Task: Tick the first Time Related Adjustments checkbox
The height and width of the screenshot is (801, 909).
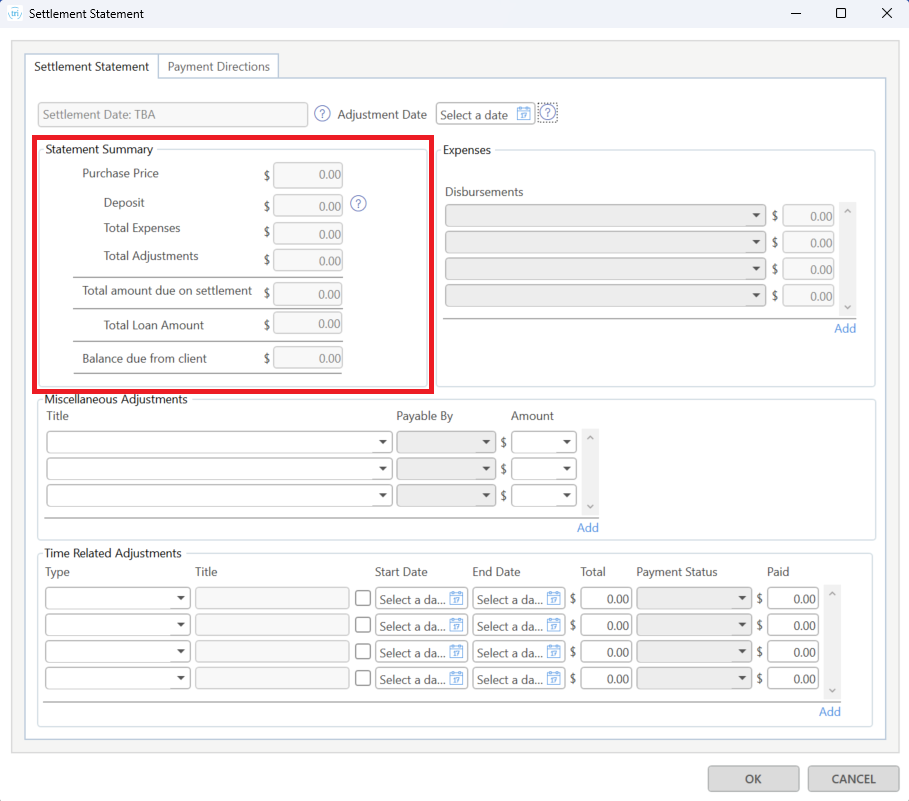Action: coord(363,598)
